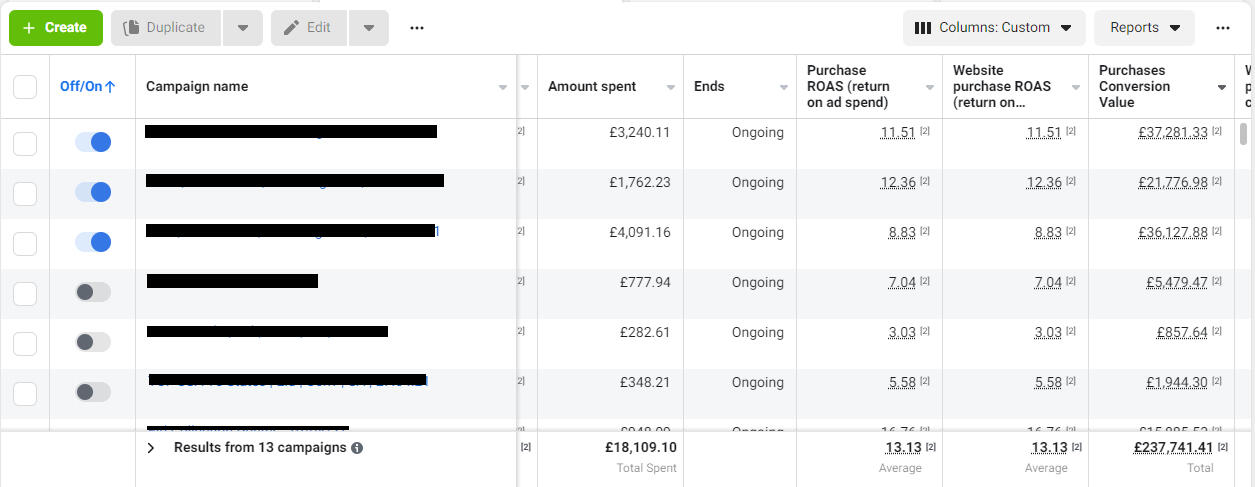Open Amount spent column menu arrow
Image resolution: width=1255 pixels, height=487 pixels.
coord(670,88)
